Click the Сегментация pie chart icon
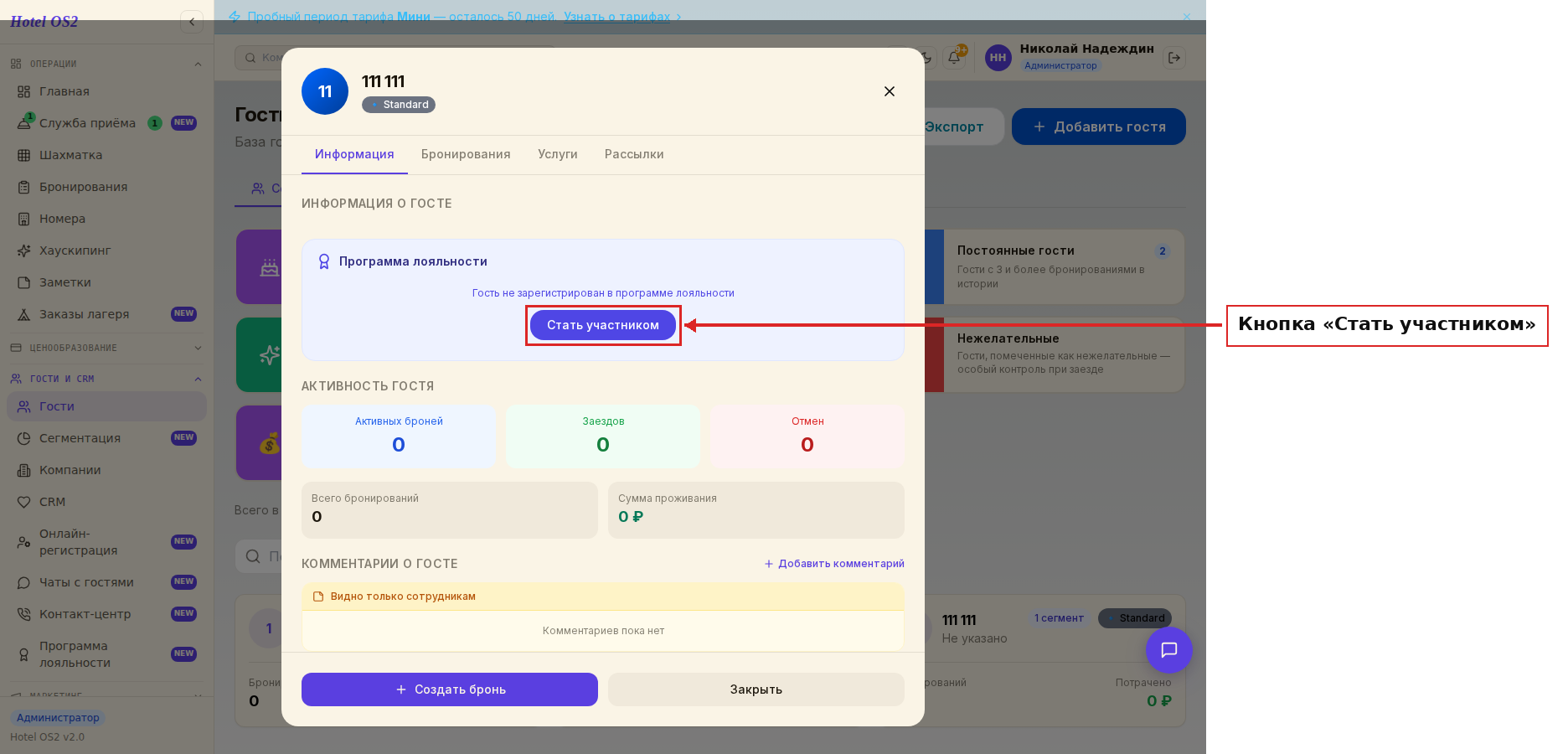This screenshot has width=1568, height=754. click(x=23, y=438)
